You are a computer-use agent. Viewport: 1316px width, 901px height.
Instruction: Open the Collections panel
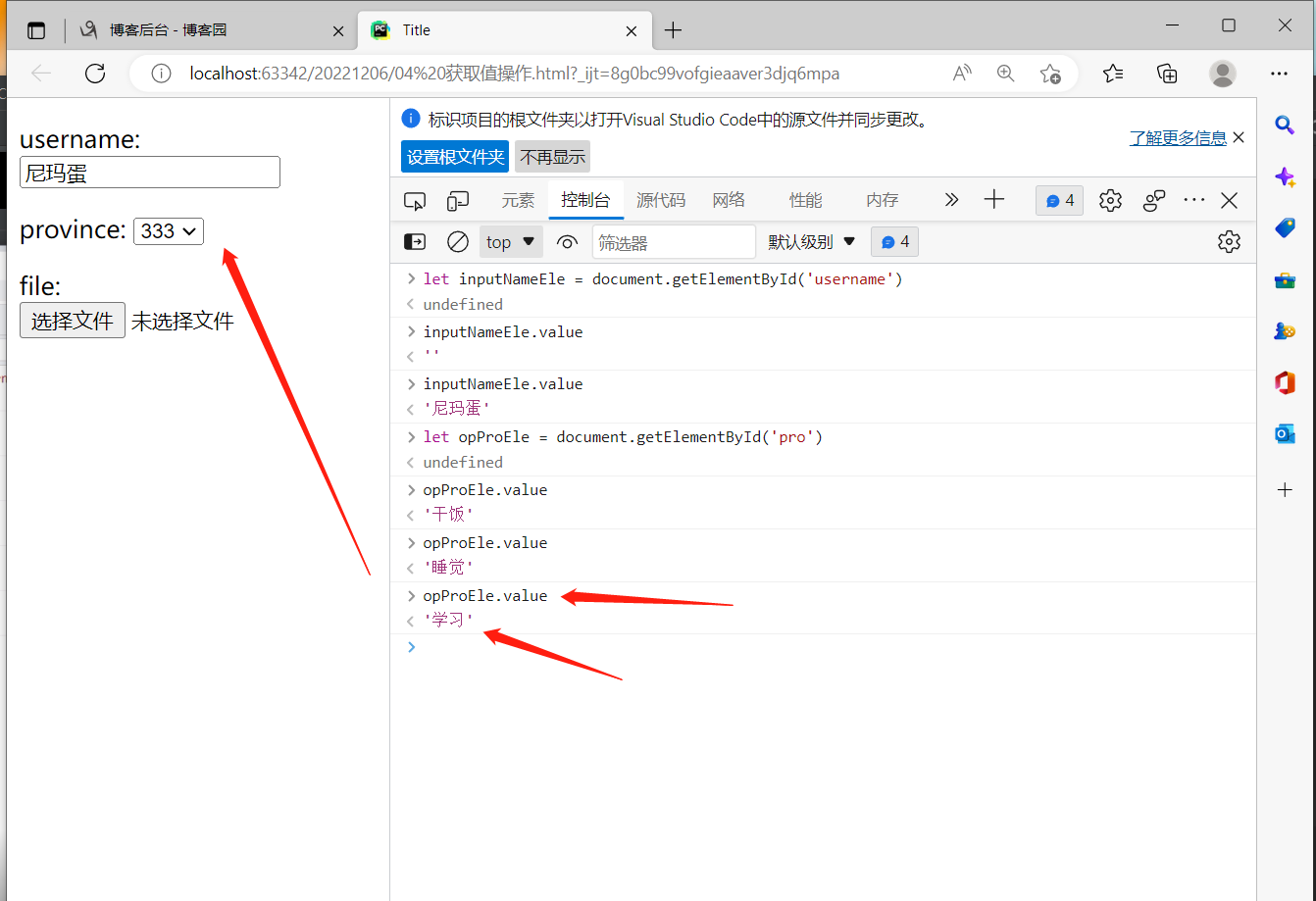(1167, 74)
